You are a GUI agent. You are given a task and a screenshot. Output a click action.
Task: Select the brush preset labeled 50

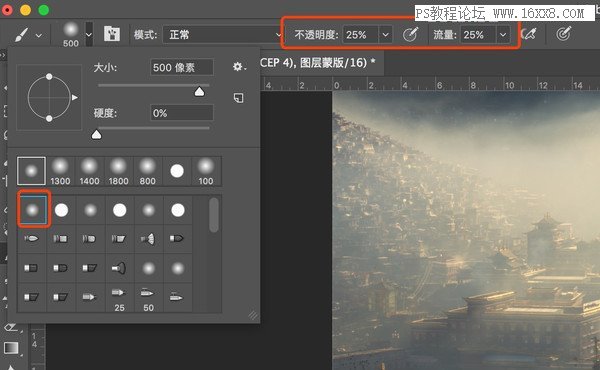click(x=148, y=298)
